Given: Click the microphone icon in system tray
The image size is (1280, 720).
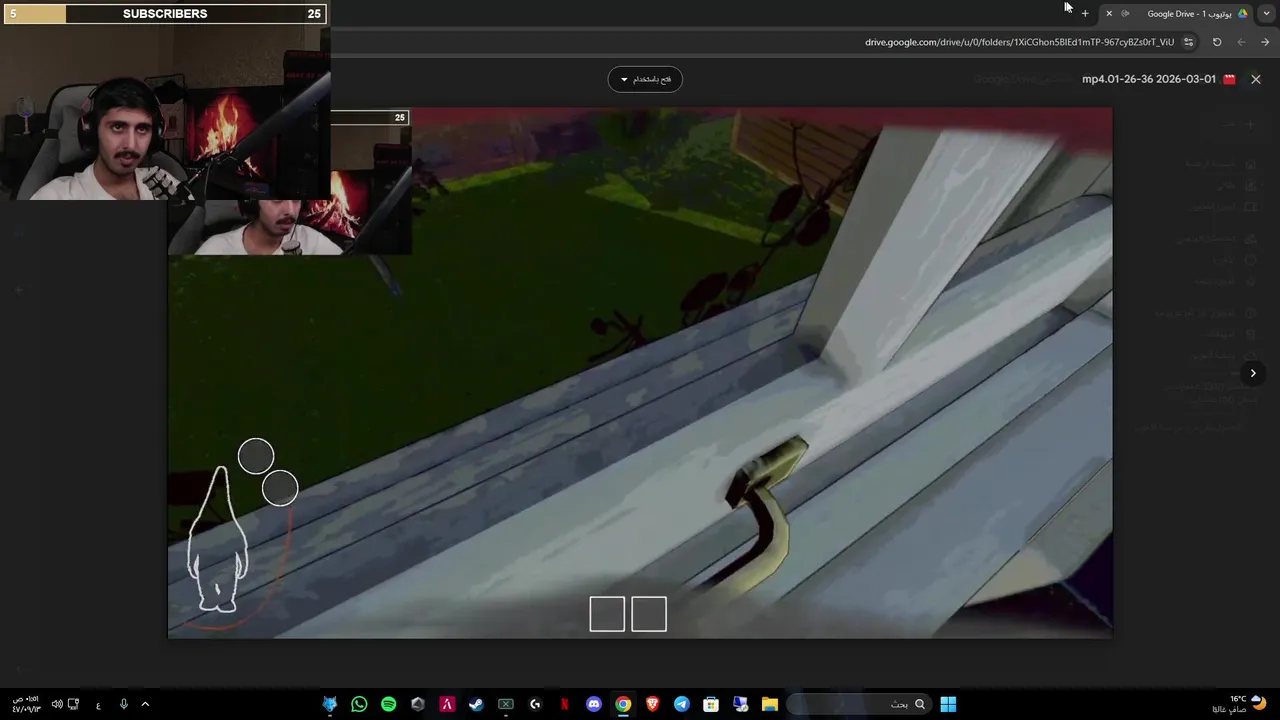Looking at the screenshot, I should click(x=123, y=704).
